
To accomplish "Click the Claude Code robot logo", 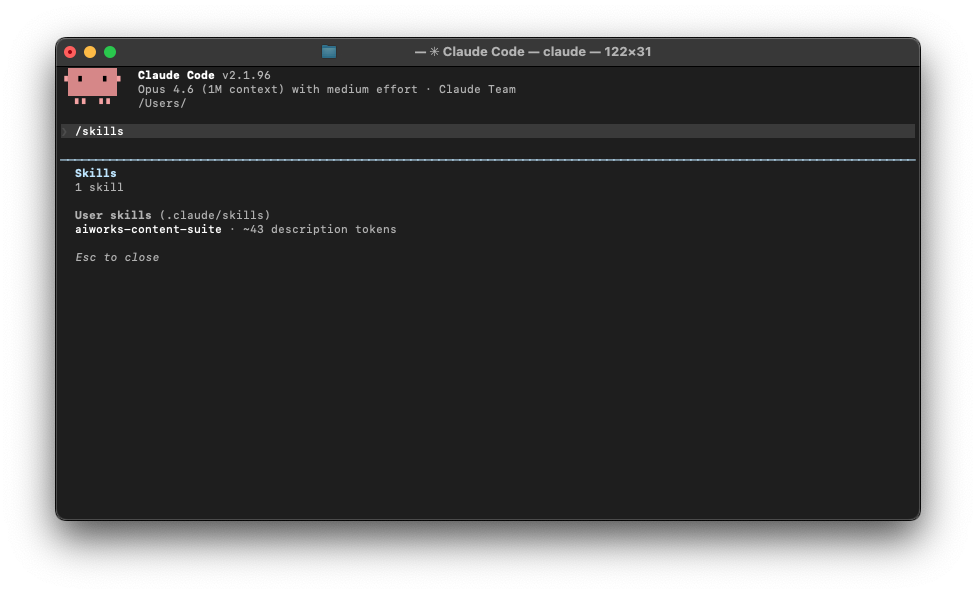I will [x=94, y=87].
